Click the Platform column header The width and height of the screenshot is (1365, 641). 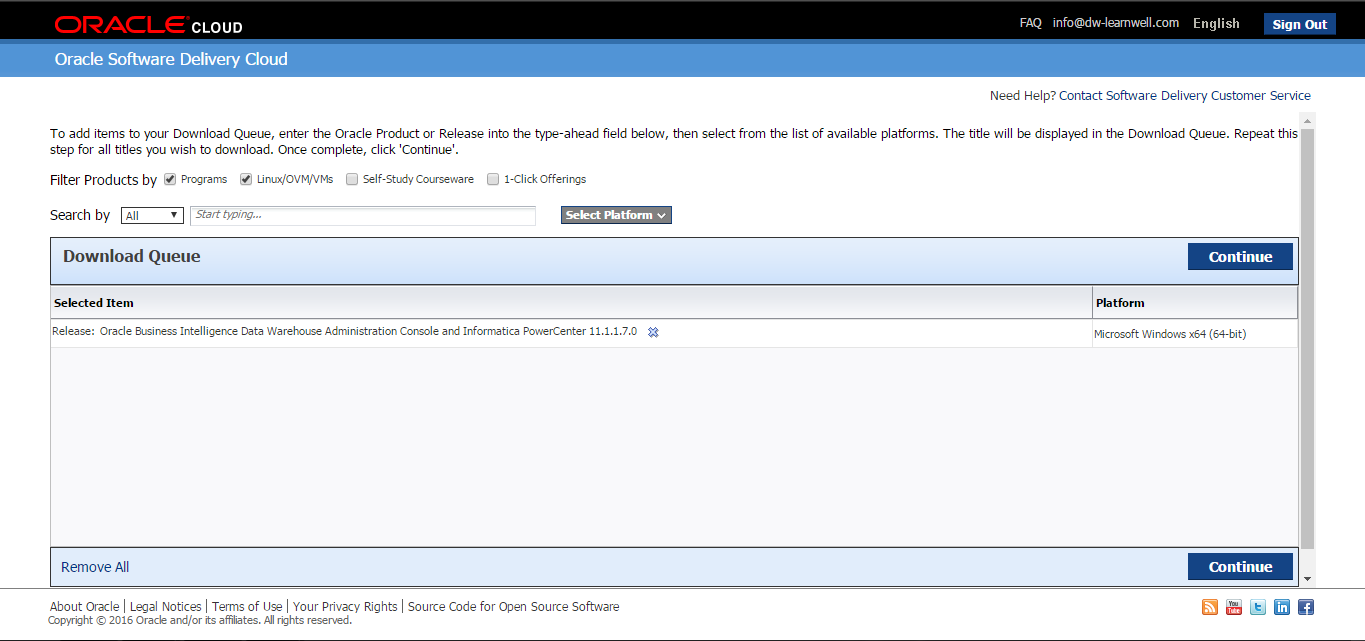[x=1195, y=303]
